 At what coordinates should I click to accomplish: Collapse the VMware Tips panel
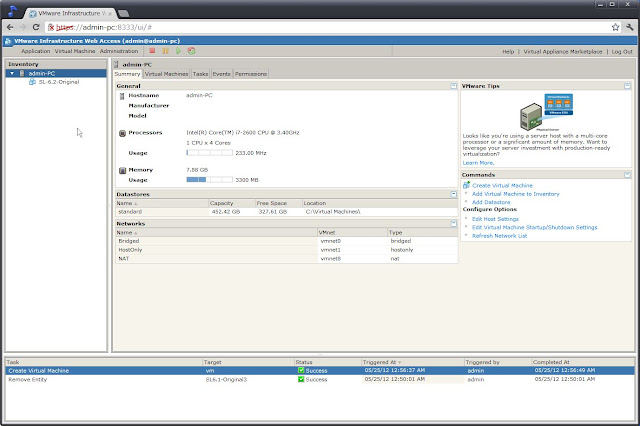point(627,86)
